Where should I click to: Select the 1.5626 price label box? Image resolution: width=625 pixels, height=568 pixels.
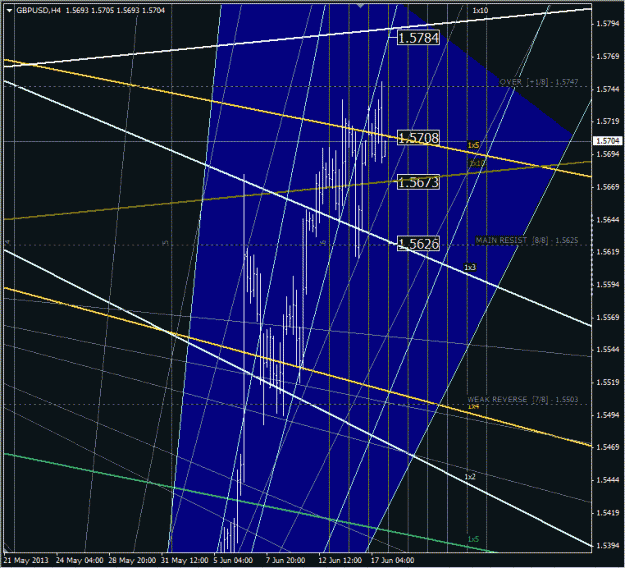click(x=419, y=244)
